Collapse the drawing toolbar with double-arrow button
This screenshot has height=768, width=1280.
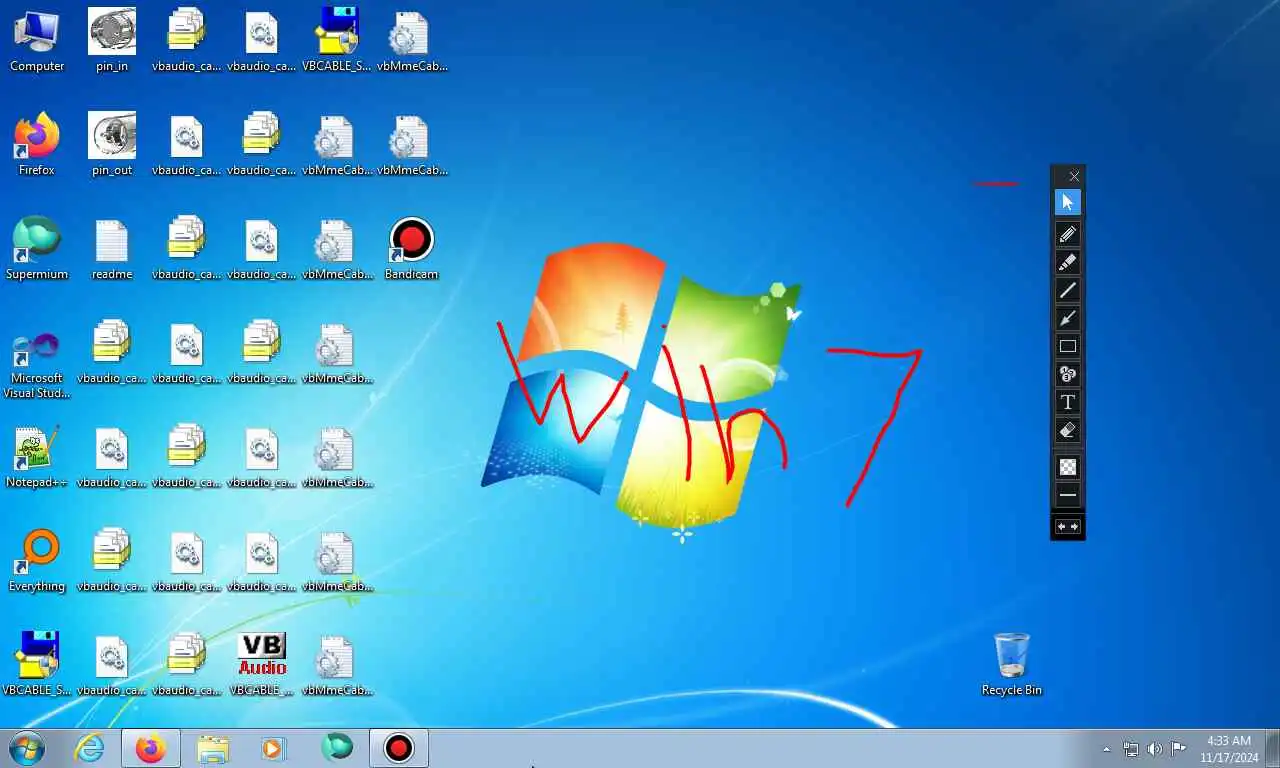1068,527
